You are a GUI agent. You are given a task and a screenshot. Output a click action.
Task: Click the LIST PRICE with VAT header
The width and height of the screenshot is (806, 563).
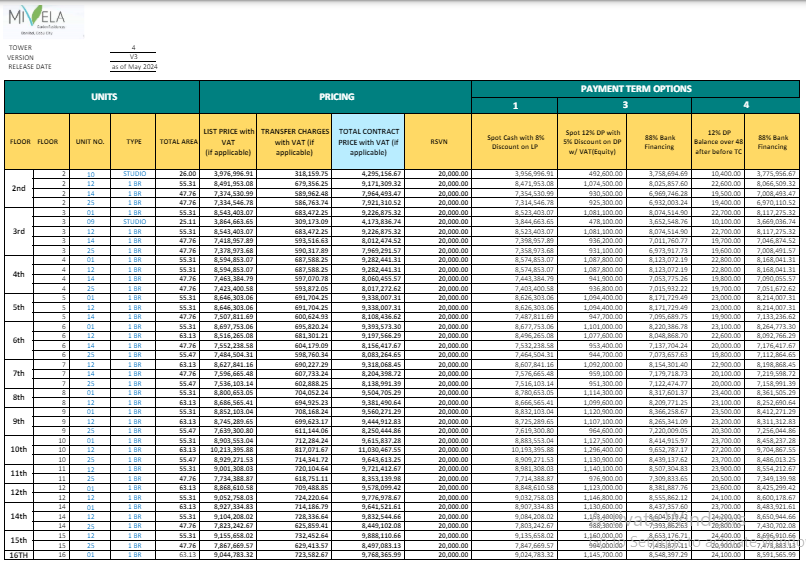click(x=229, y=142)
